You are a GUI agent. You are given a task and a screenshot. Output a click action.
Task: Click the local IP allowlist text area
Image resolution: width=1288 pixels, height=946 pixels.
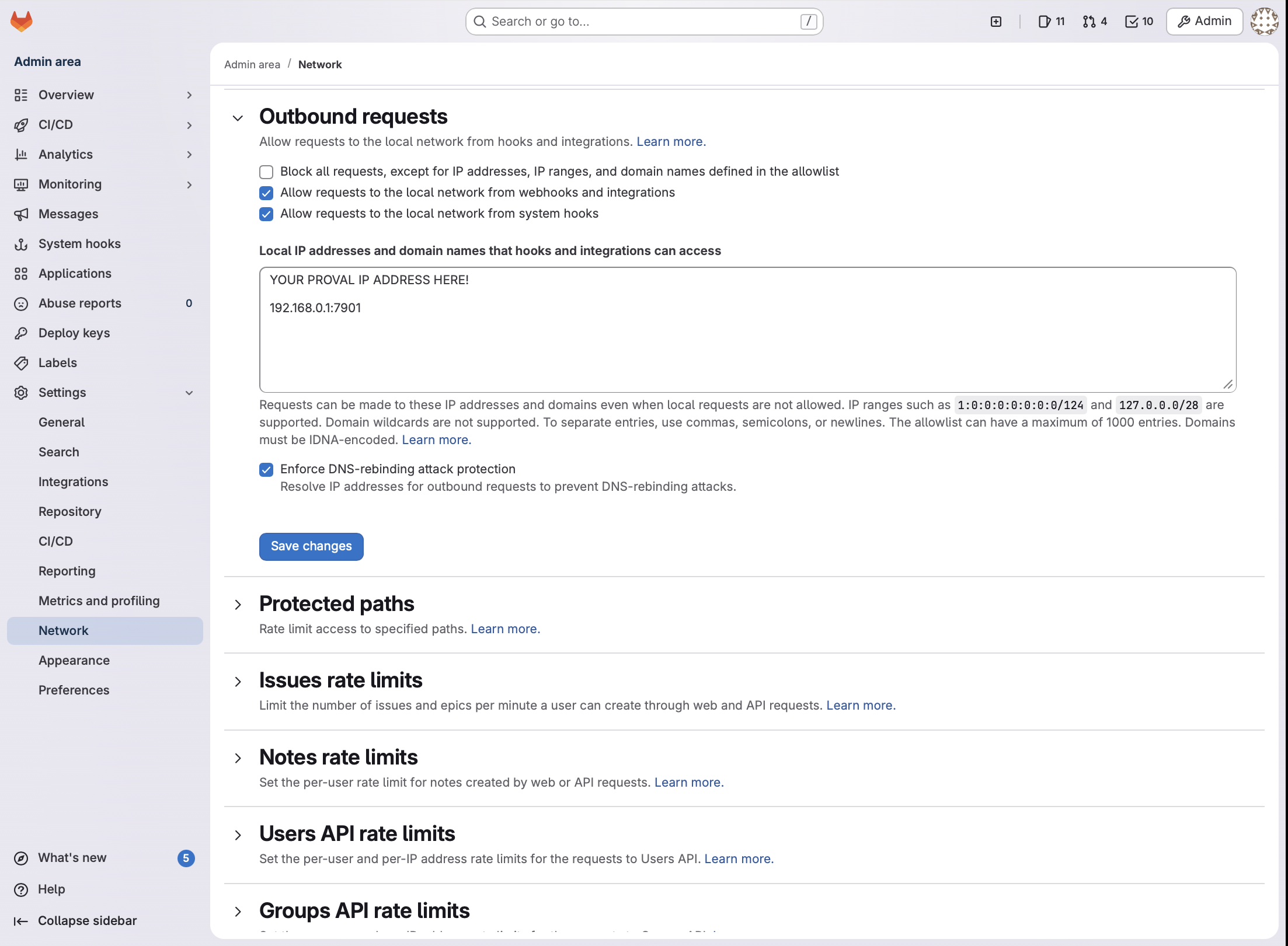(x=747, y=330)
